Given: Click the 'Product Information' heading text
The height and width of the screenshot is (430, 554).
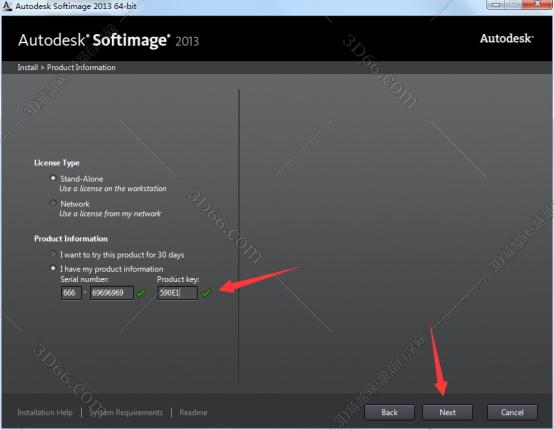Looking at the screenshot, I should coord(71,239).
